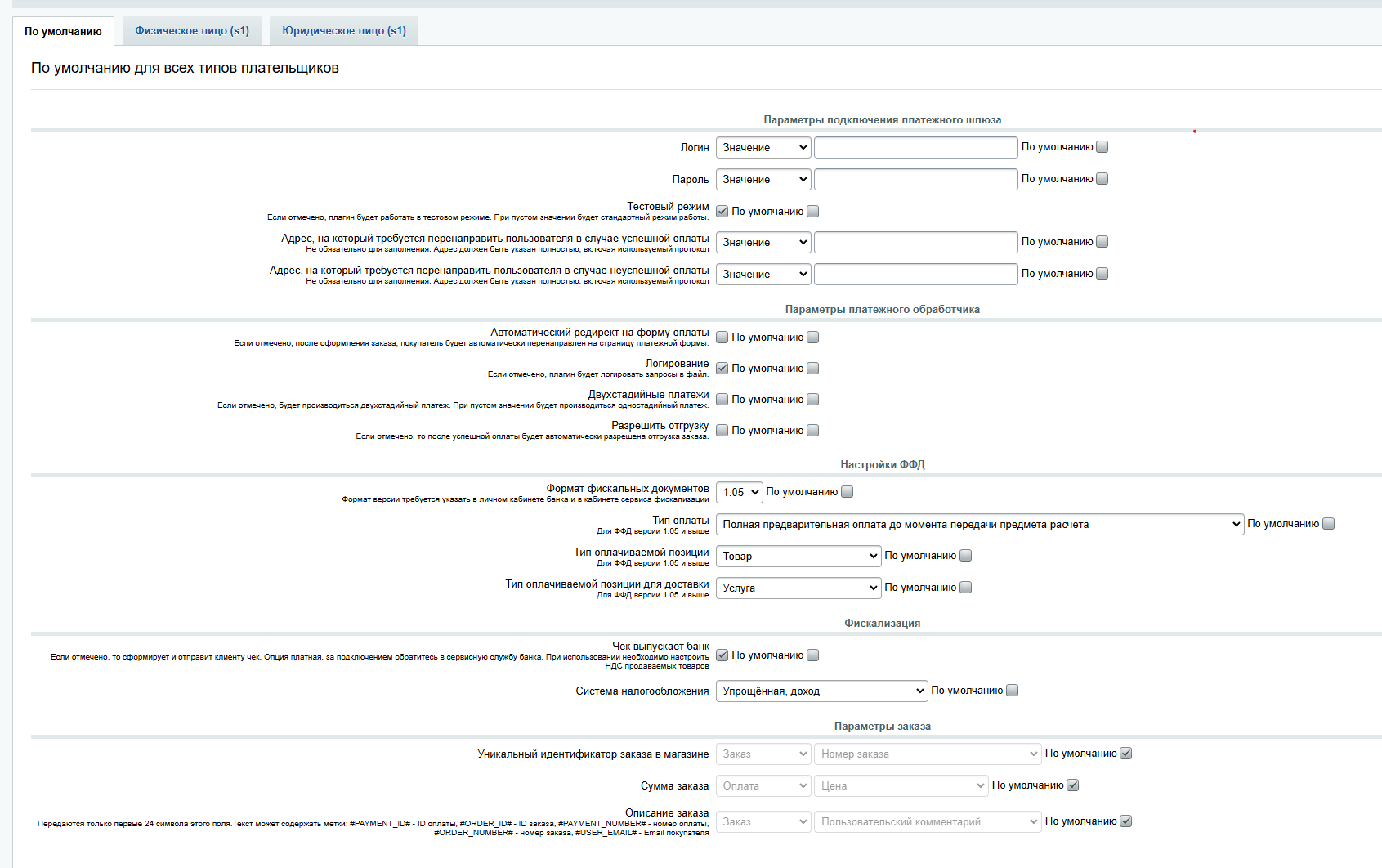
Task: Click the failed payment redirect address input
Action: click(x=915, y=274)
